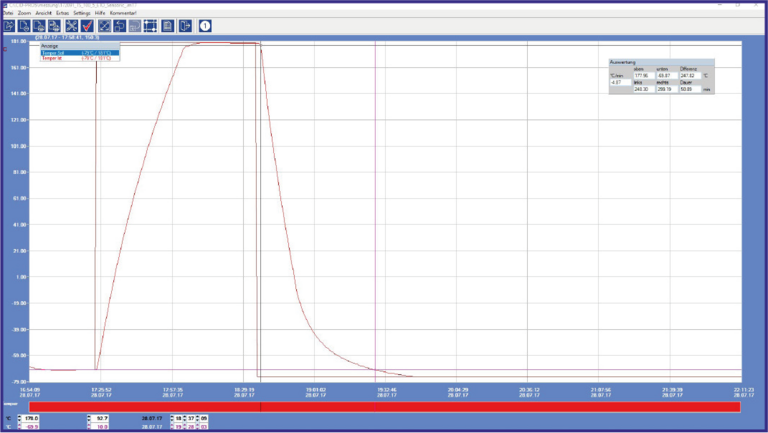Select Temper Ist entry in Anzeige list
This screenshot has height=433, width=768.
pos(80,58)
